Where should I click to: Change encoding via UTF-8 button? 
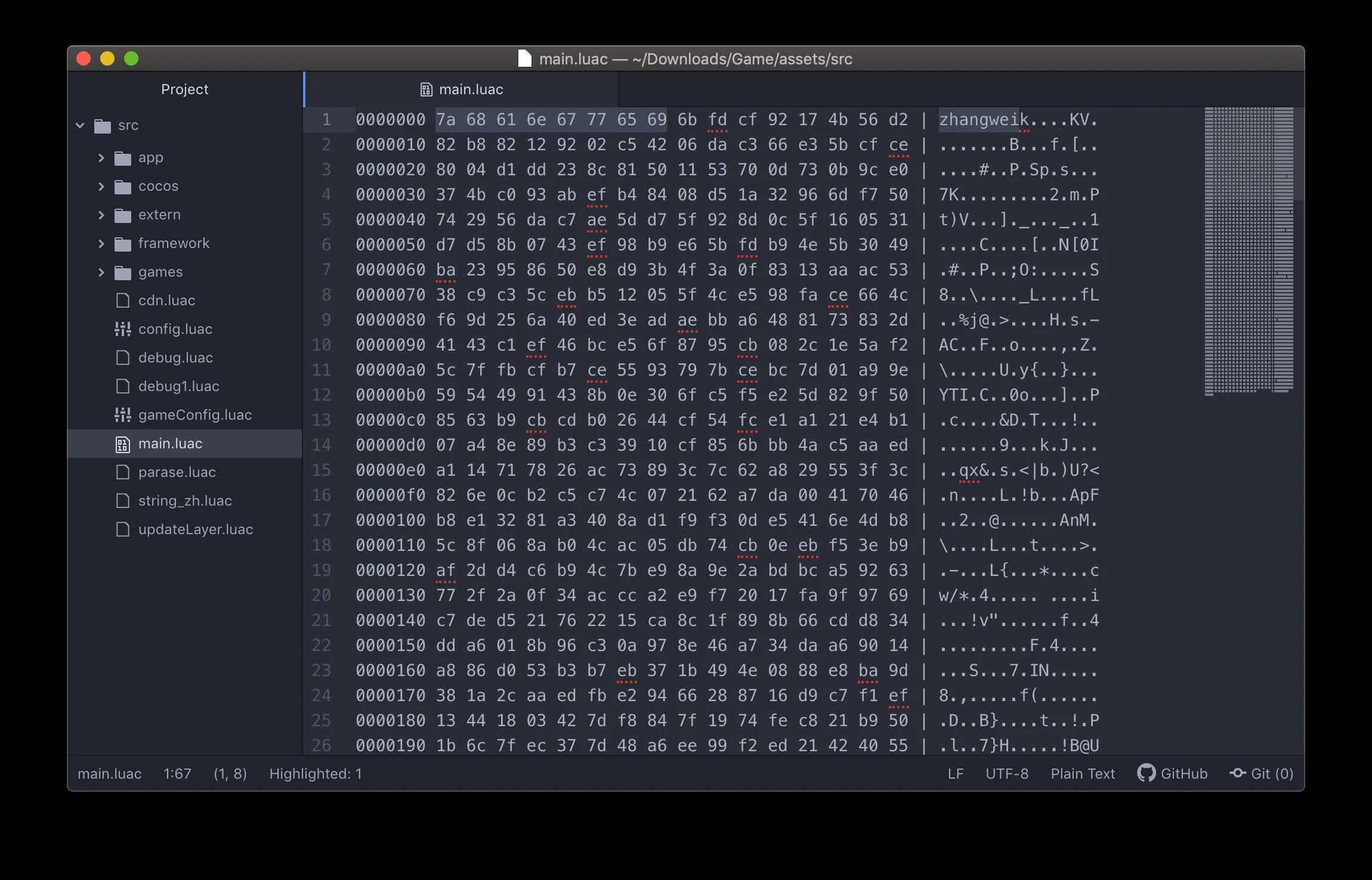pyautogui.click(x=1007, y=774)
